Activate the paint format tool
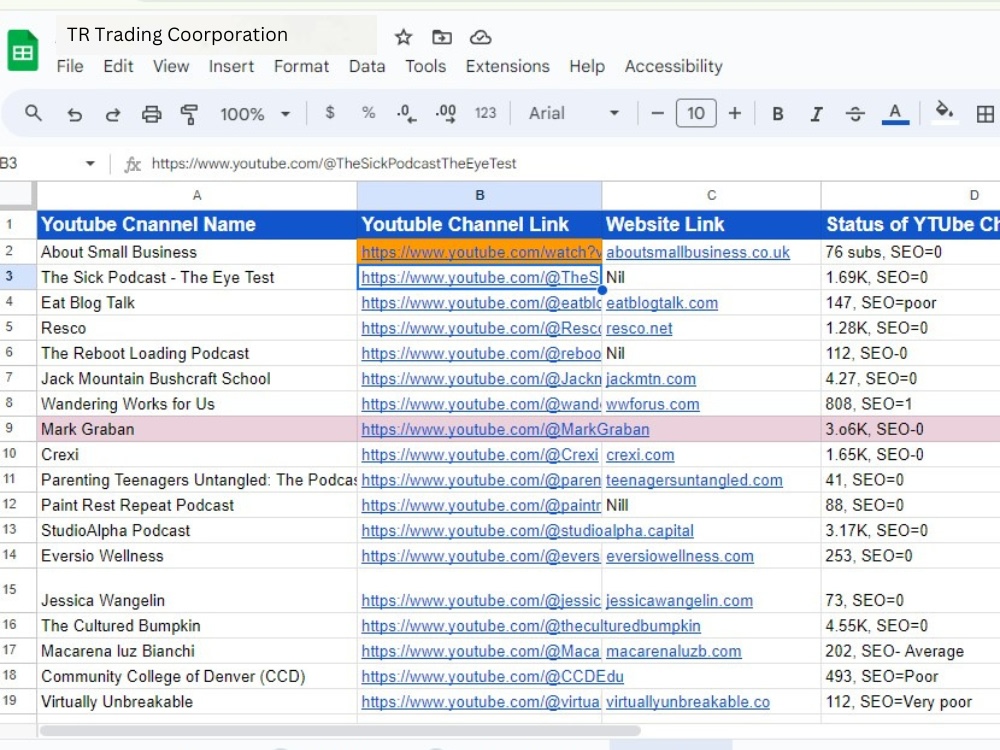Screen dimensions: 1000x750 [x=189, y=114]
